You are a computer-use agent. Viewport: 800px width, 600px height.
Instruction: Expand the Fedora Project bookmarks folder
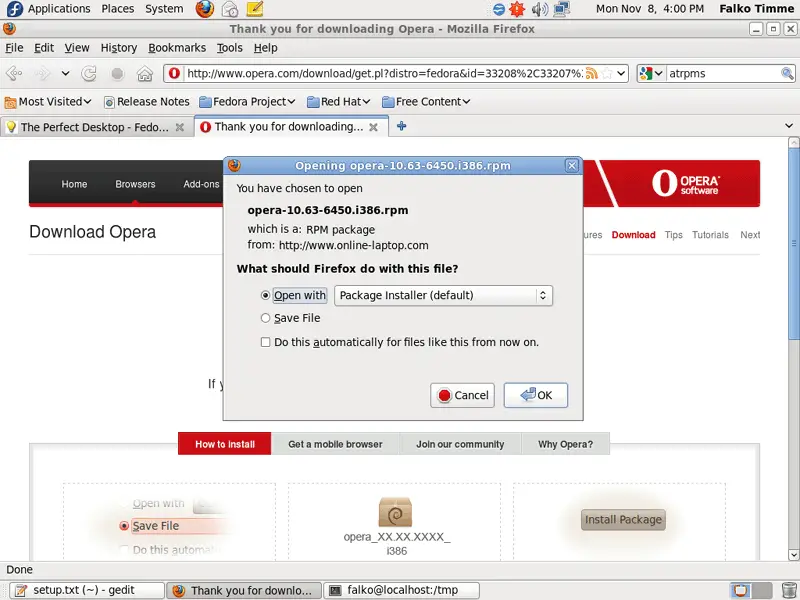(x=247, y=102)
